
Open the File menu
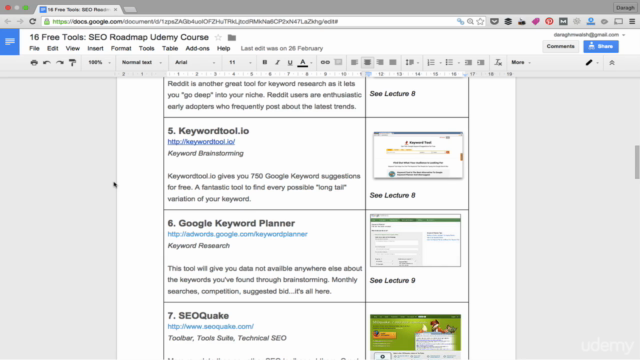click(x=34, y=48)
